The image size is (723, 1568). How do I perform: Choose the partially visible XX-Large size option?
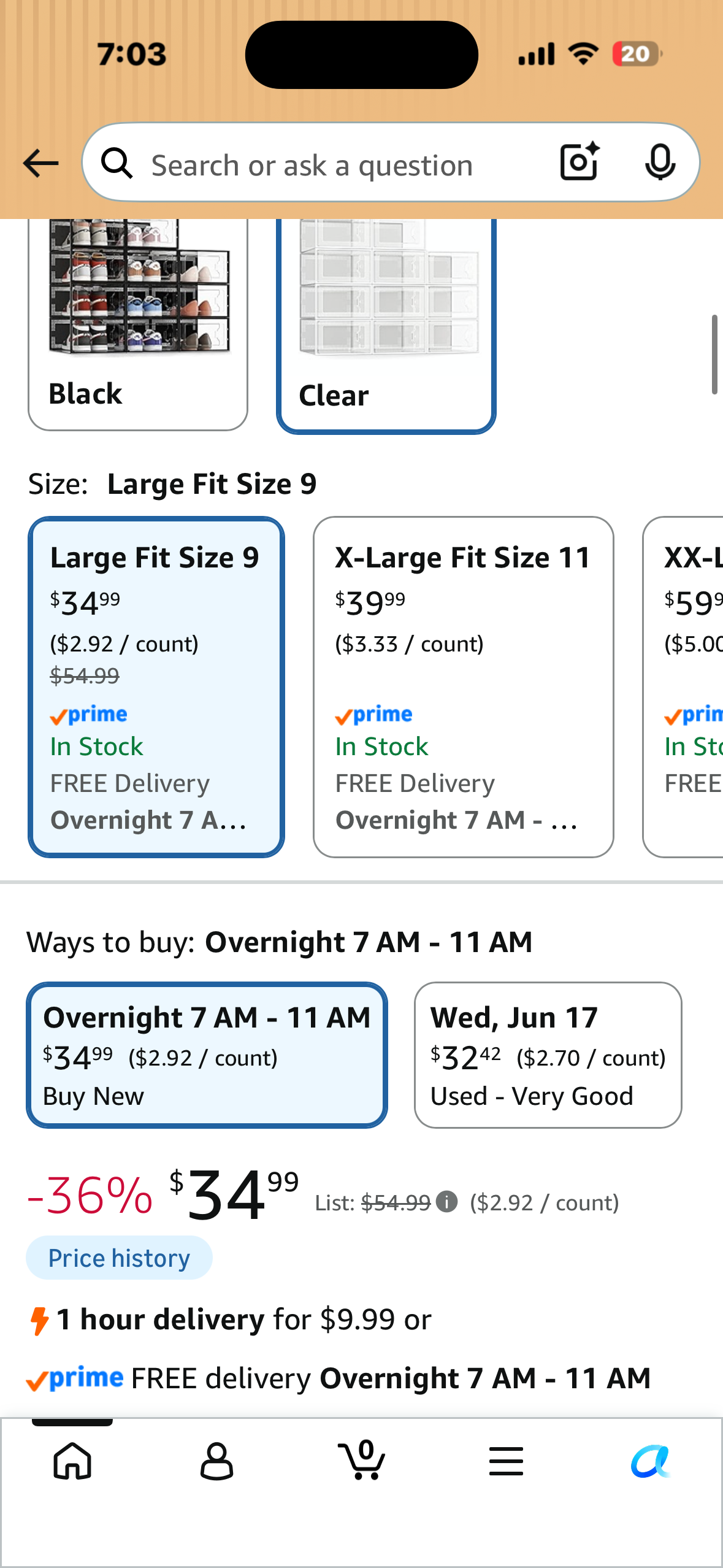point(683,687)
